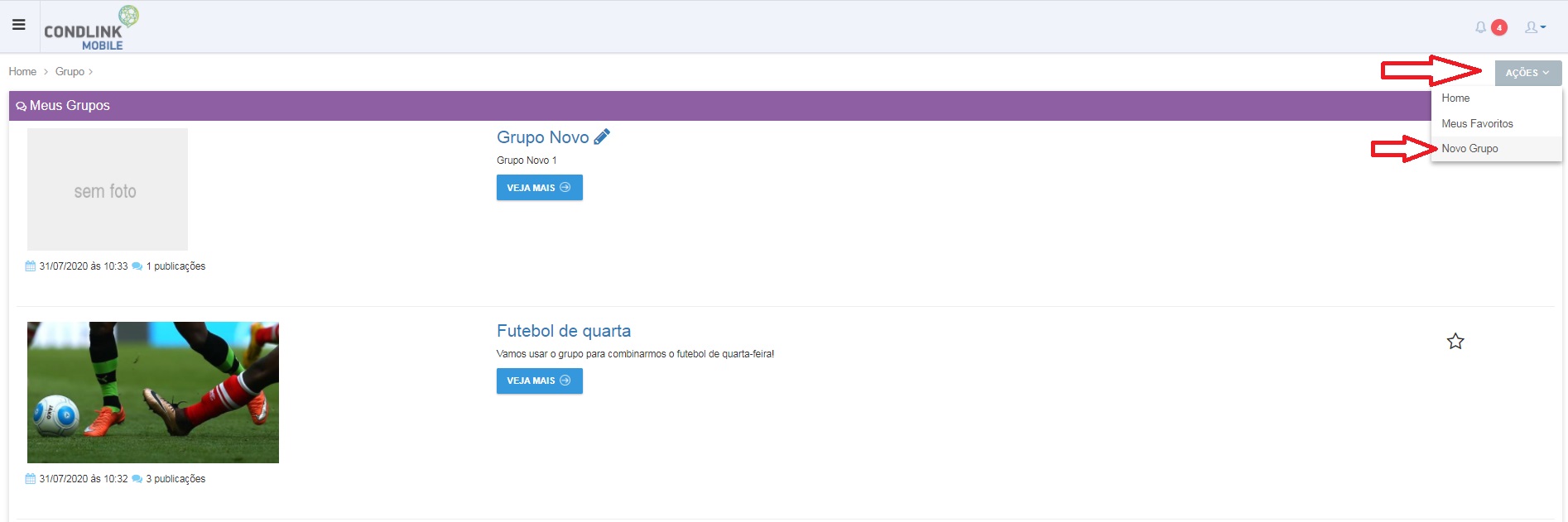The height and width of the screenshot is (522, 1568).
Task: Open the hamburger sidebar menu
Action: (x=19, y=25)
